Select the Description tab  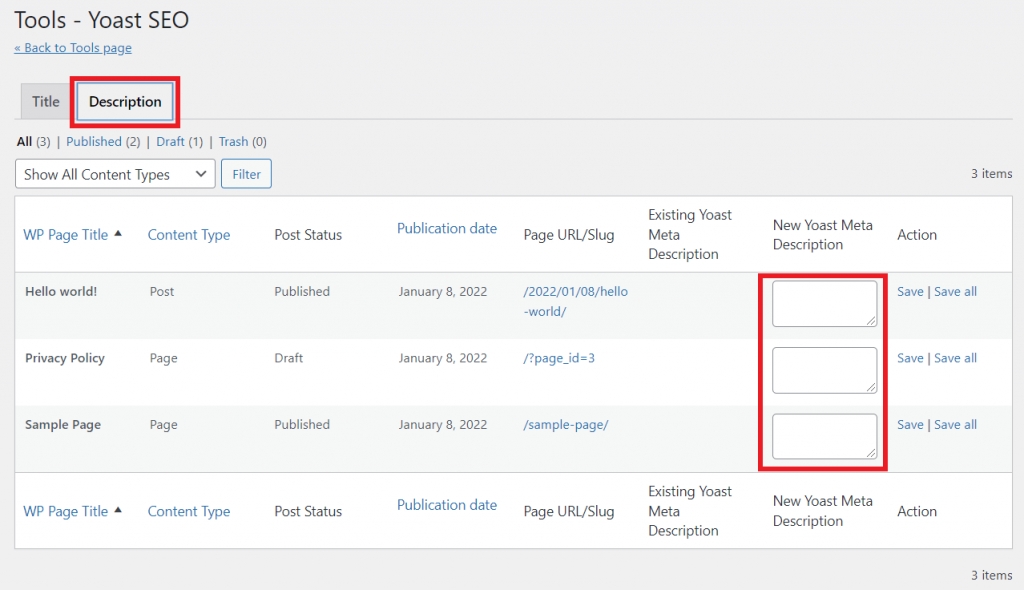tap(125, 101)
